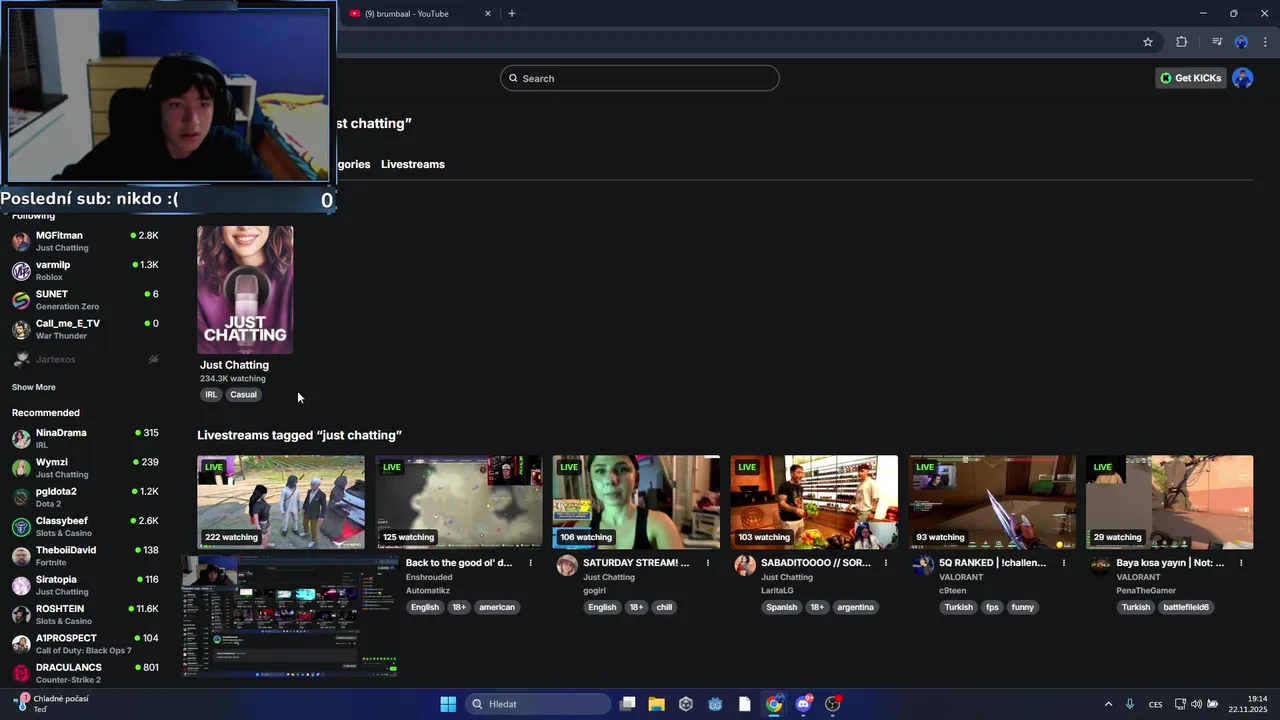
Task: Open OBS Studio from the taskbar
Action: pyautogui.click(x=833, y=704)
